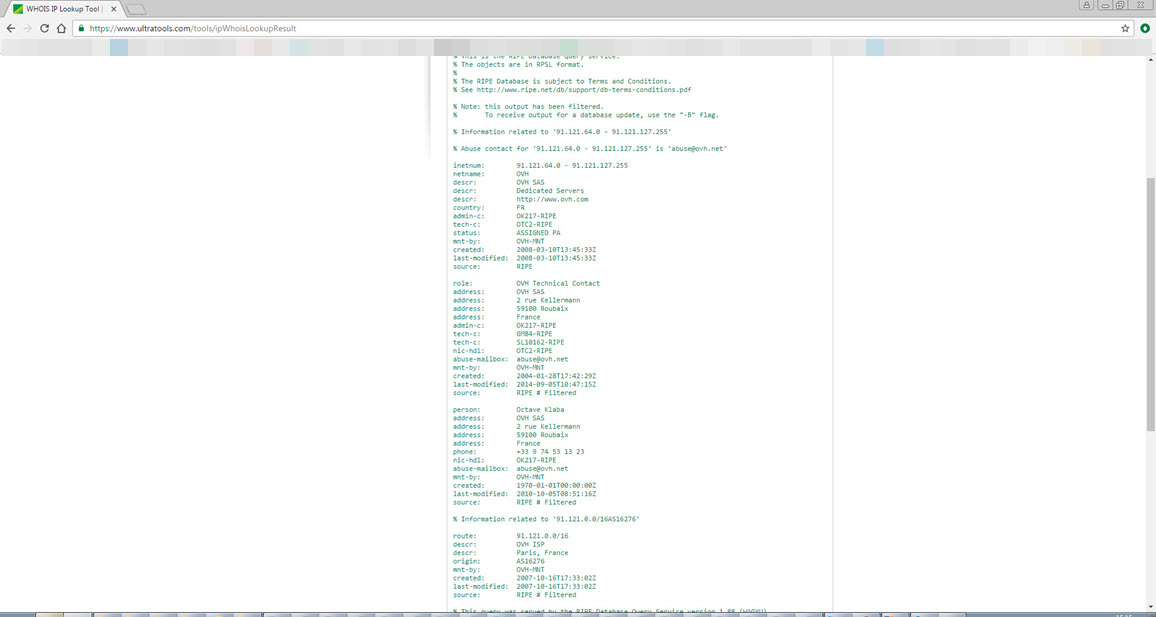Image resolution: width=1156 pixels, height=617 pixels.
Task: Click the person name Octave Klaba
Action: pyautogui.click(x=542, y=410)
